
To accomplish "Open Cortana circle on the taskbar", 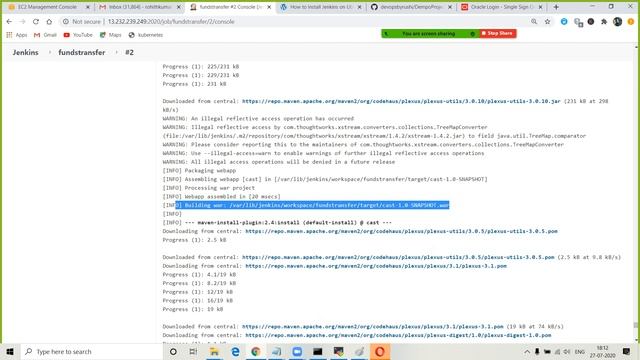I will click(173, 351).
